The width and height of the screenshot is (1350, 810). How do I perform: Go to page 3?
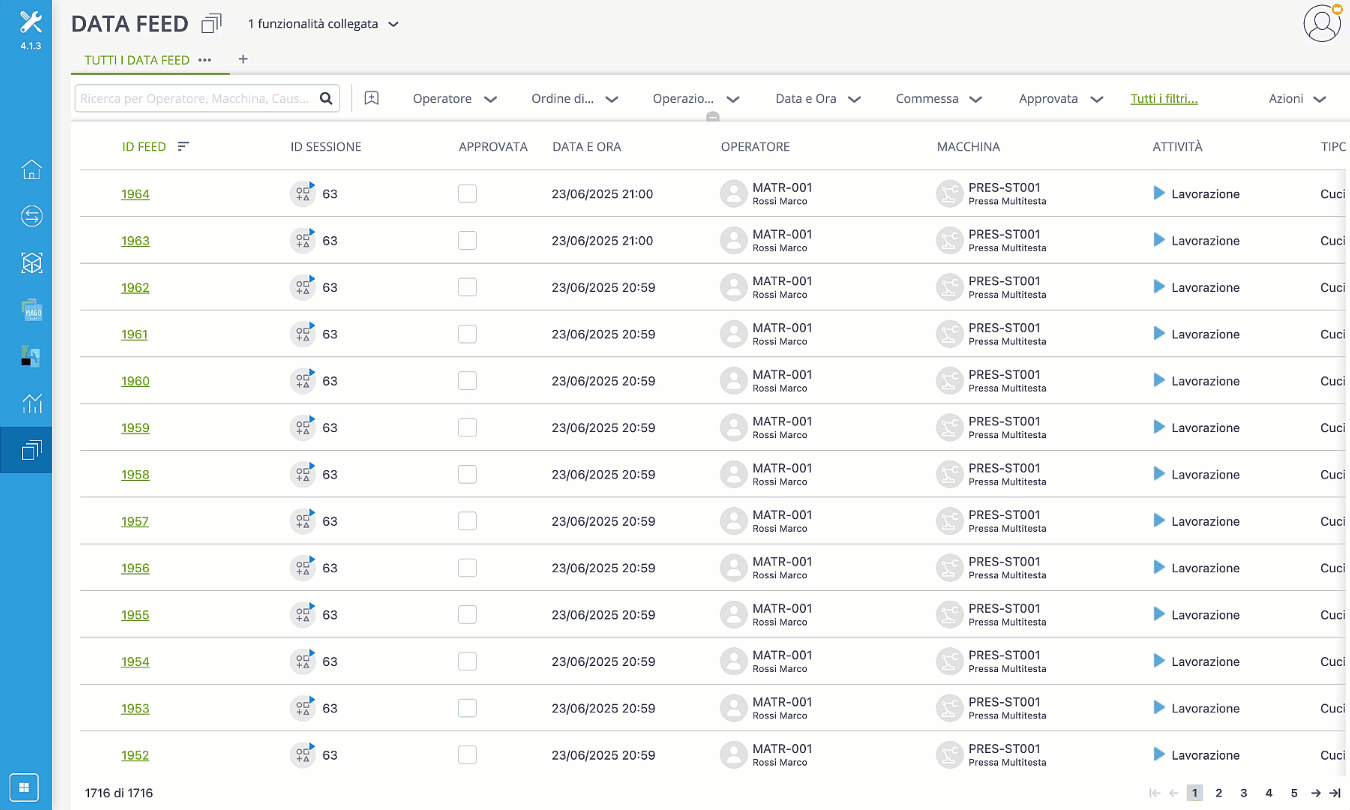[x=1244, y=793]
